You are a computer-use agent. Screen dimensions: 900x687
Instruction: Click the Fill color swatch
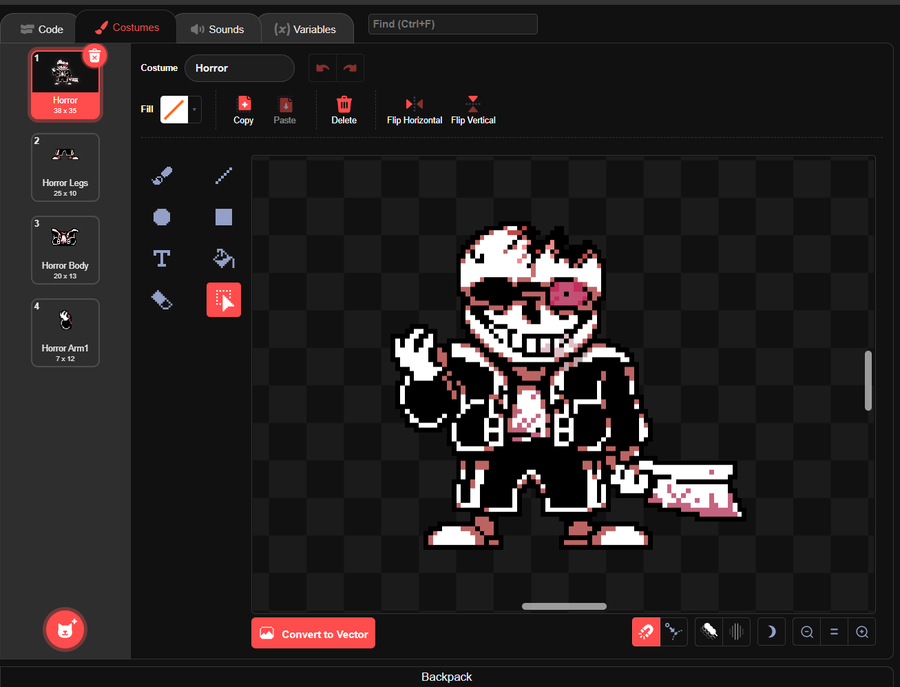174,109
